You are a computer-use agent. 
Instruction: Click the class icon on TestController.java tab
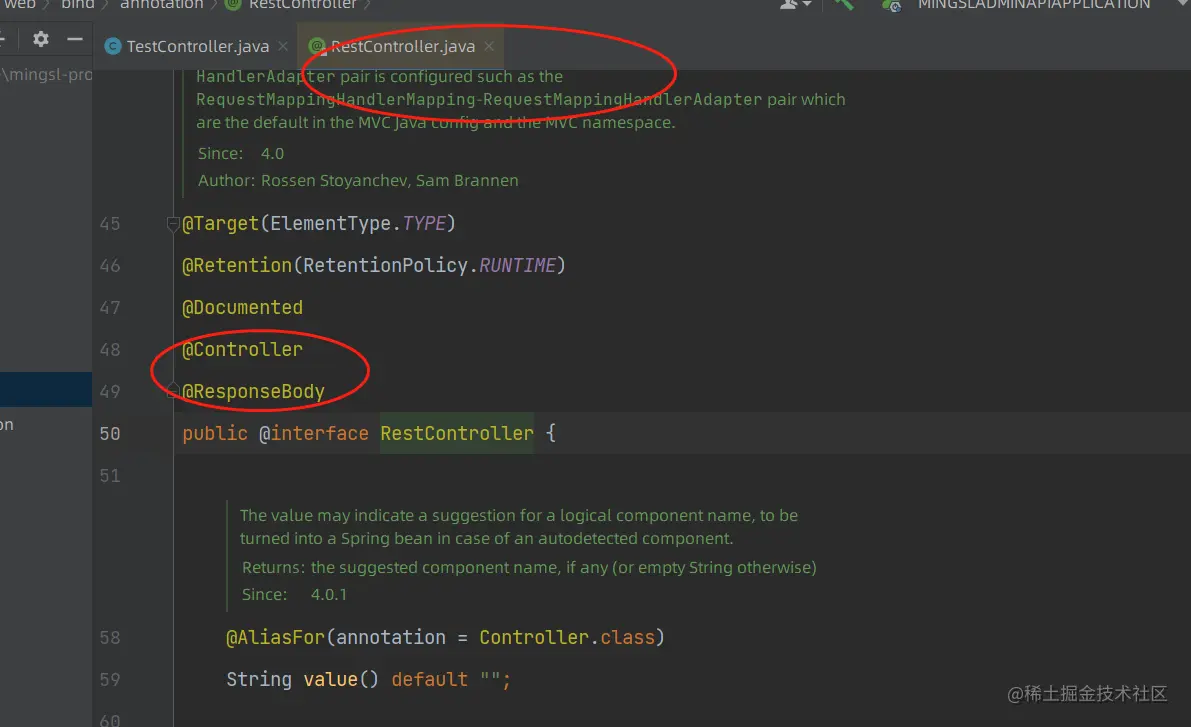point(113,46)
